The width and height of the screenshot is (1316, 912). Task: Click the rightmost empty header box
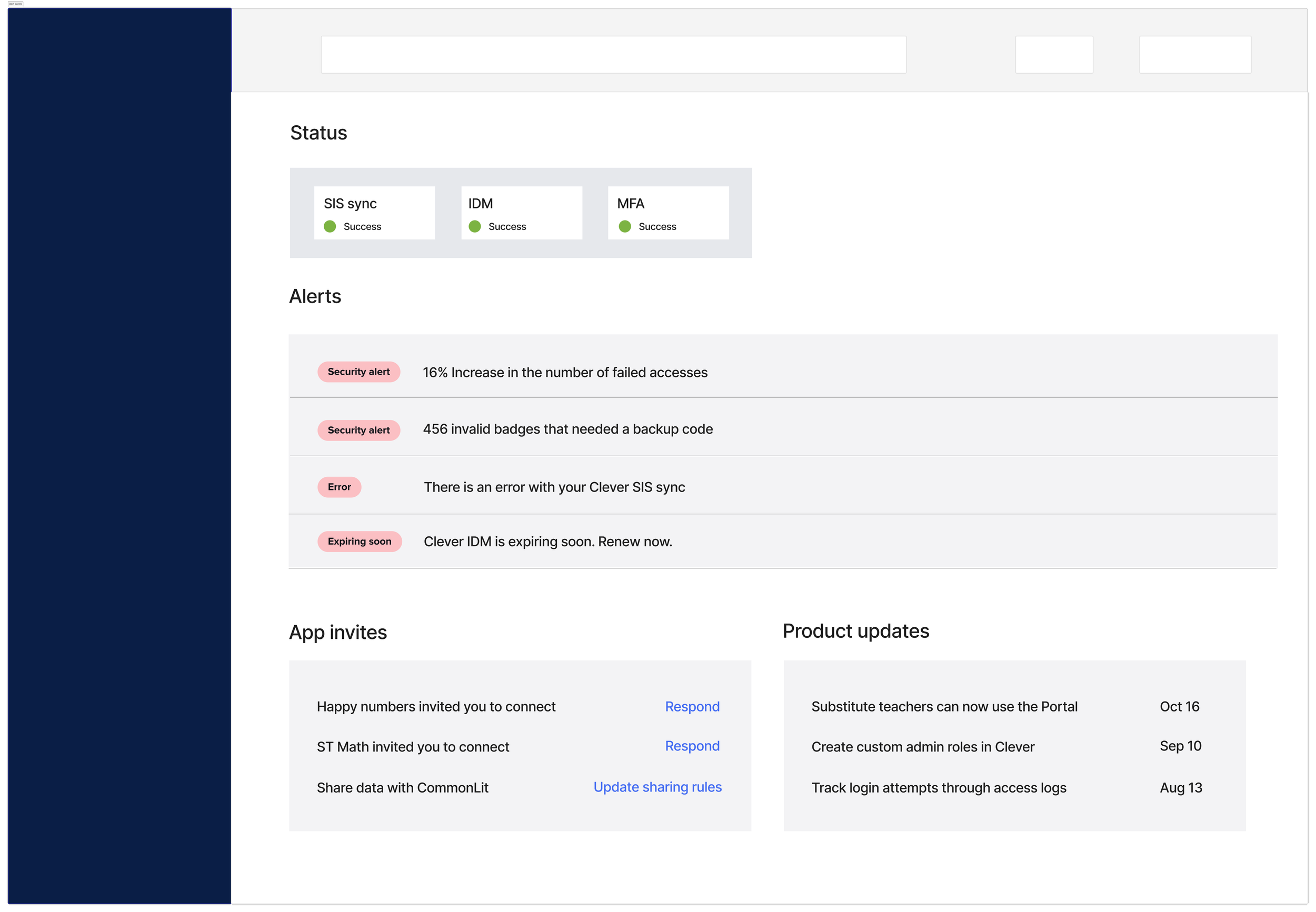tap(1195, 55)
